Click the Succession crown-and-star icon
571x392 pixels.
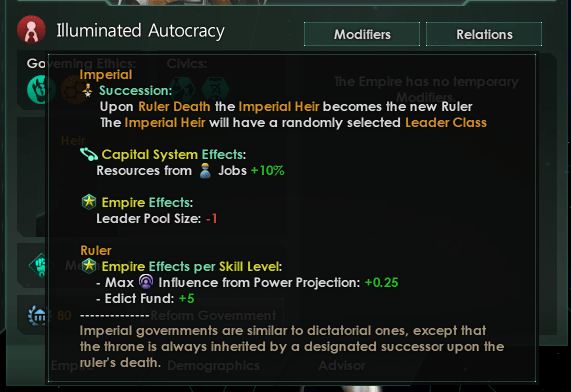pos(88,90)
